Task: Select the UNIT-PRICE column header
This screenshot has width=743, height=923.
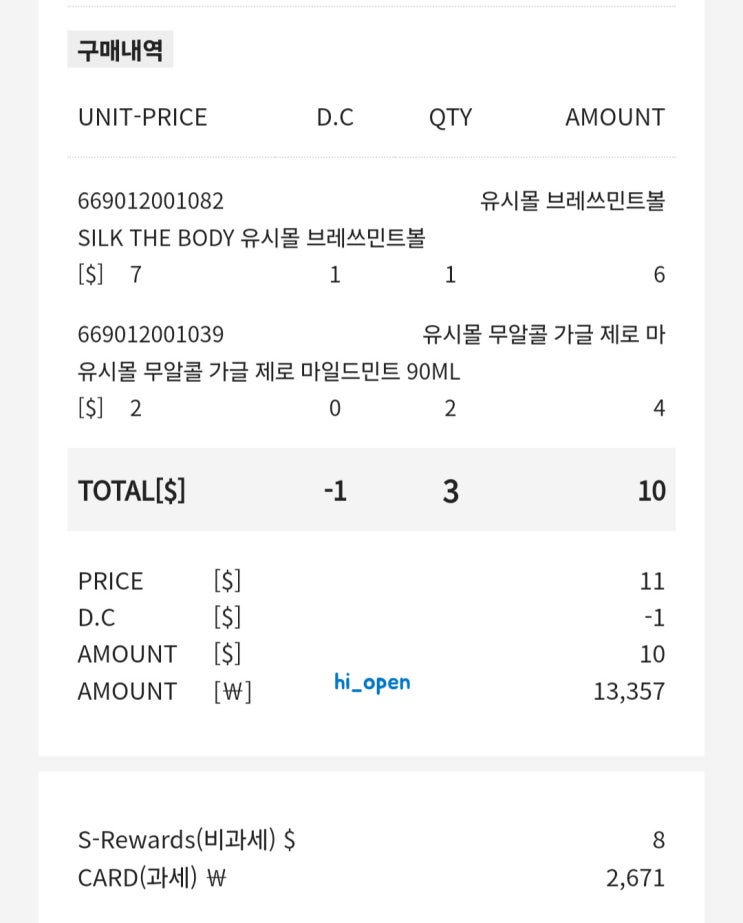Action: [x=142, y=117]
